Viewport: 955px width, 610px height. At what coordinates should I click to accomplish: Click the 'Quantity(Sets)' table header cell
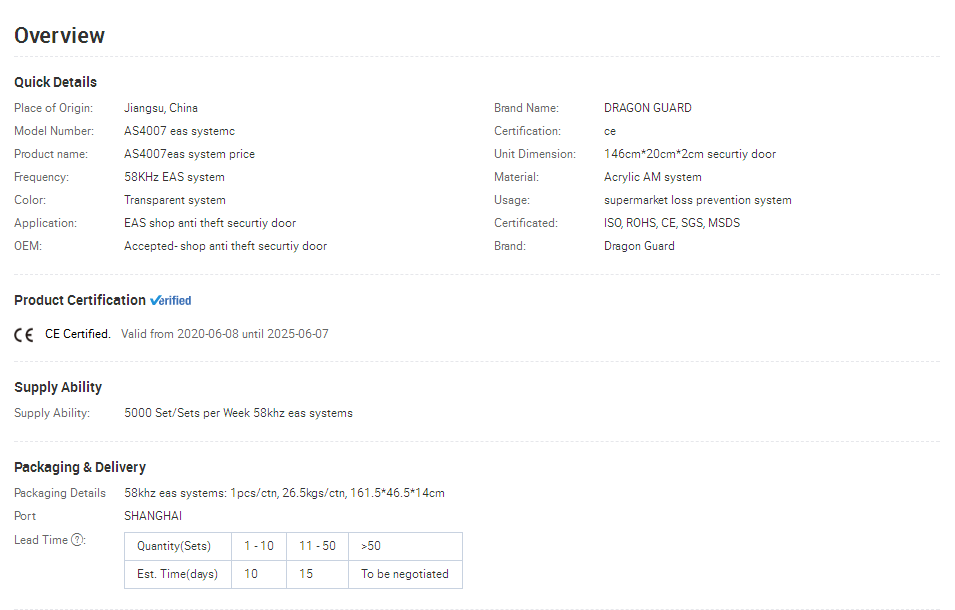tap(178, 547)
